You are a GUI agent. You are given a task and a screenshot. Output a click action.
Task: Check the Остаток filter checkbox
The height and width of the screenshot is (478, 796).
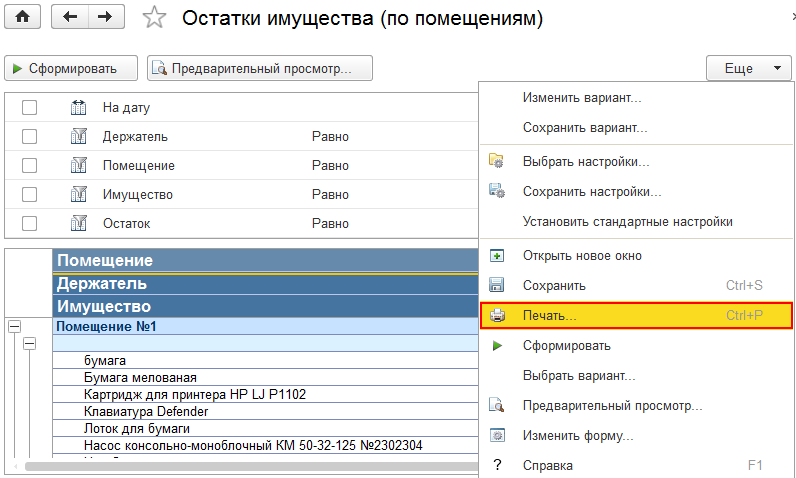(29, 223)
